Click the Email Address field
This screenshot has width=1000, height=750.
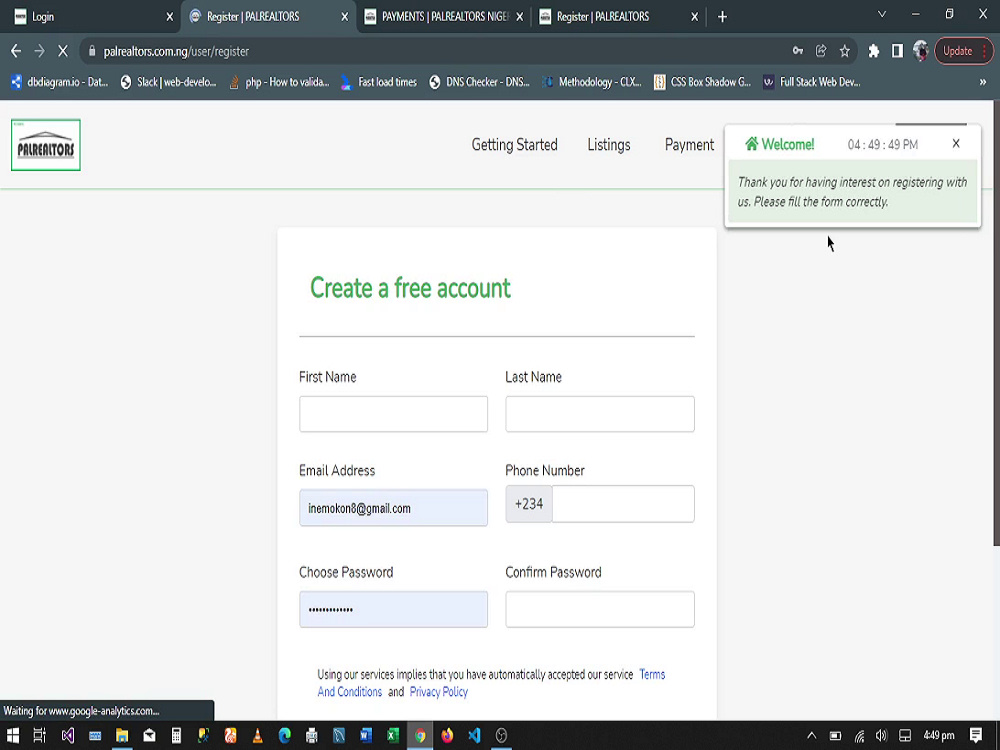(x=393, y=508)
